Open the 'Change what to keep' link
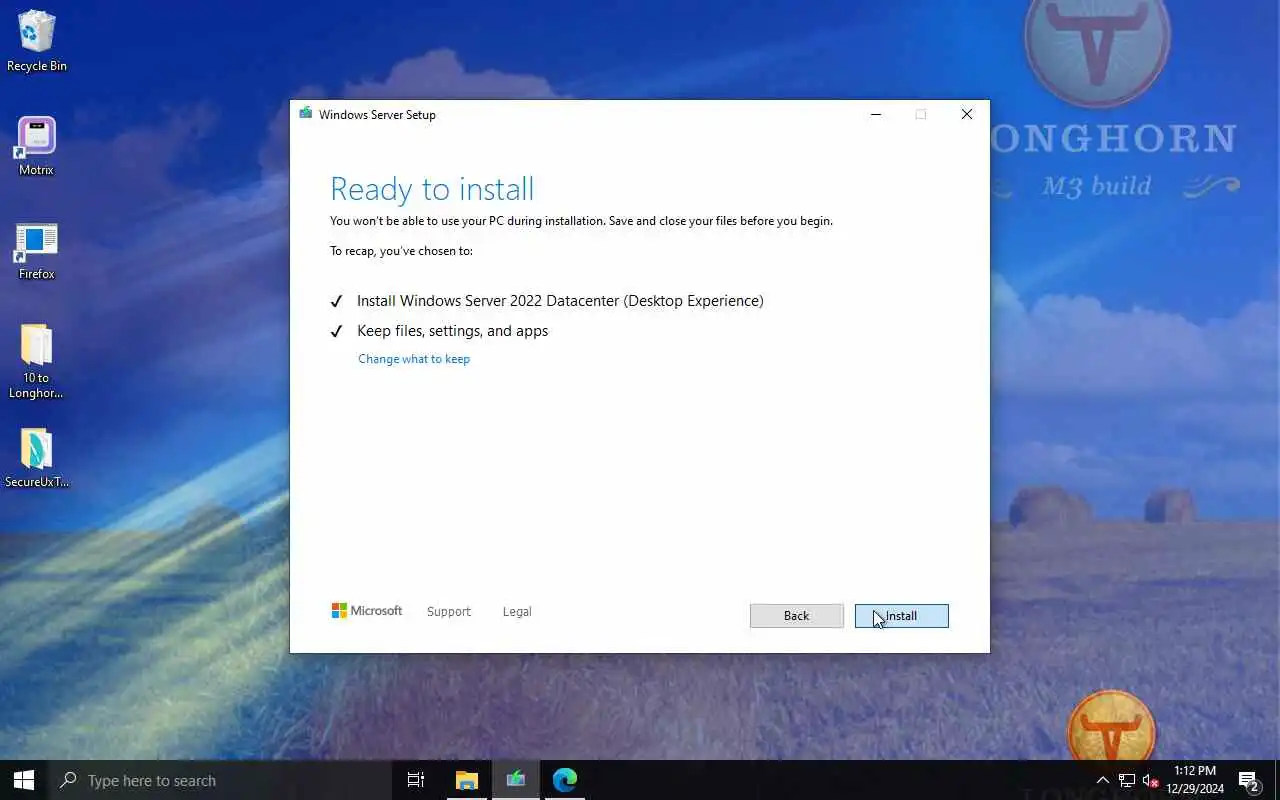The image size is (1280, 800). (414, 359)
